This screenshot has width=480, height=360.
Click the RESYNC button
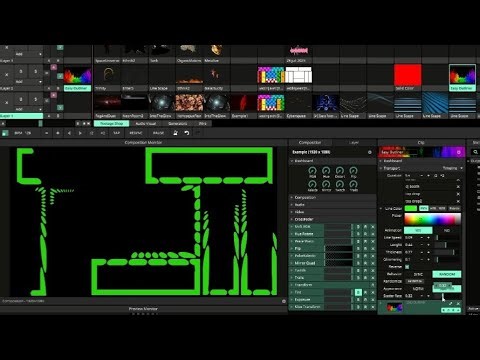pyautogui.click(x=136, y=133)
